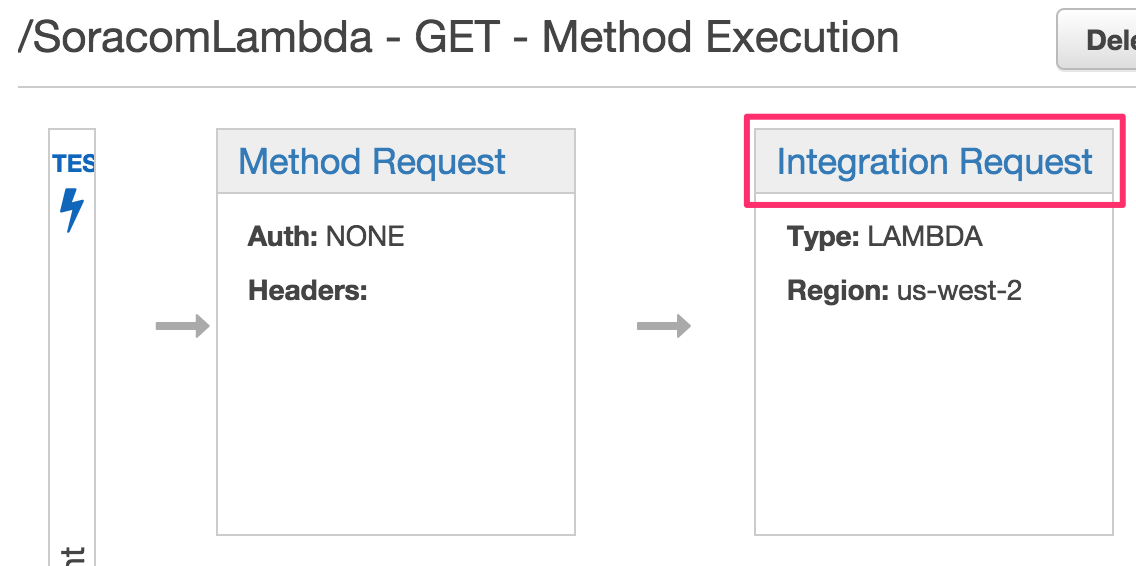Select the NONE auth value
Viewport: 1136px width, 566px height.
[x=365, y=237]
